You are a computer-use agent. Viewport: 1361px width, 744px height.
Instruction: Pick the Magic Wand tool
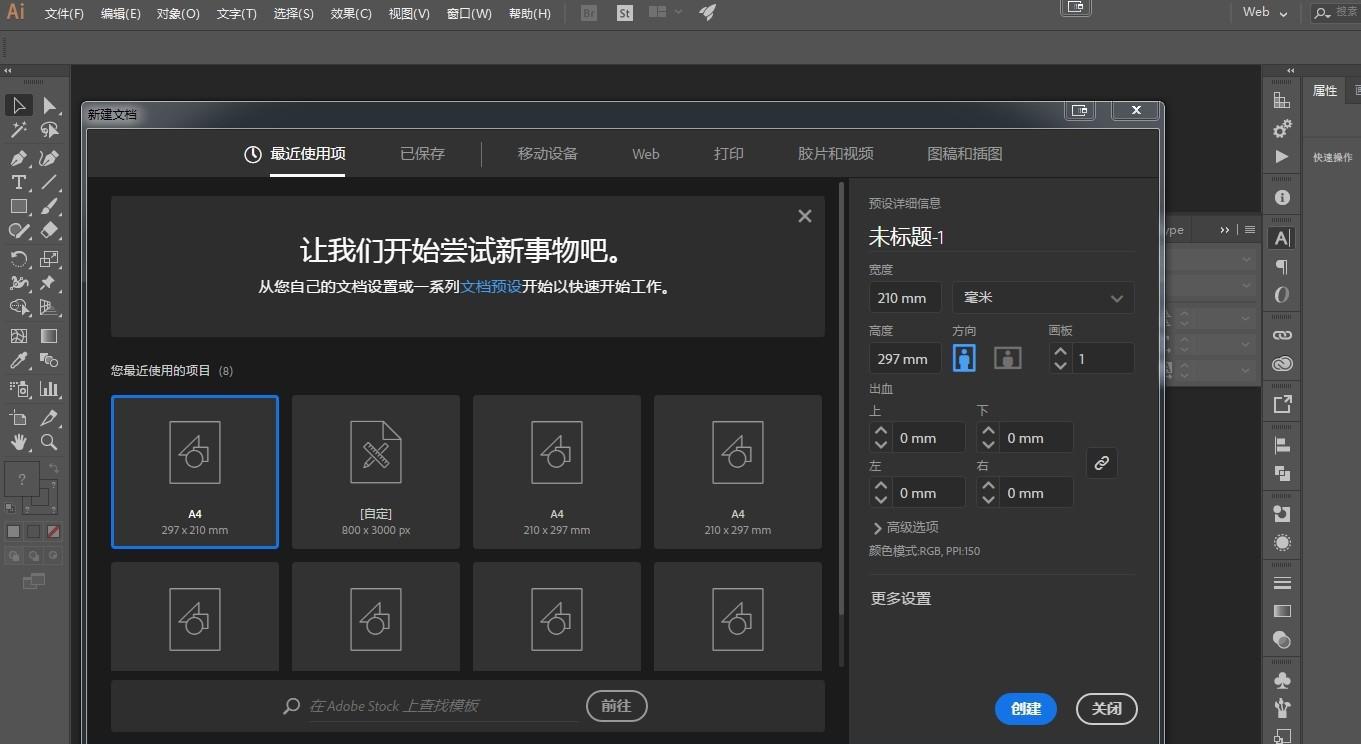(x=18, y=130)
